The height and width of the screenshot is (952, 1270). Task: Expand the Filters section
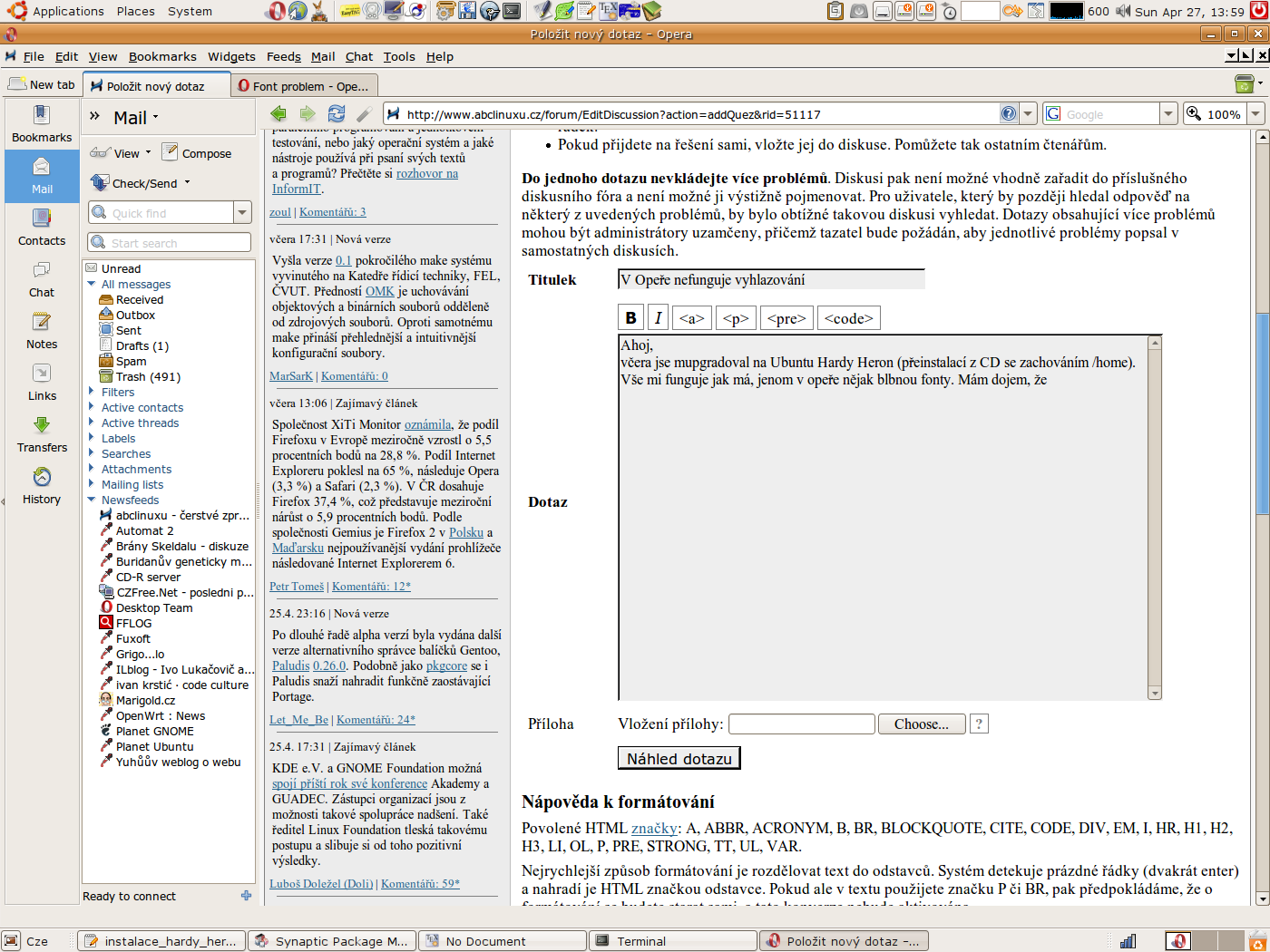[x=92, y=392]
